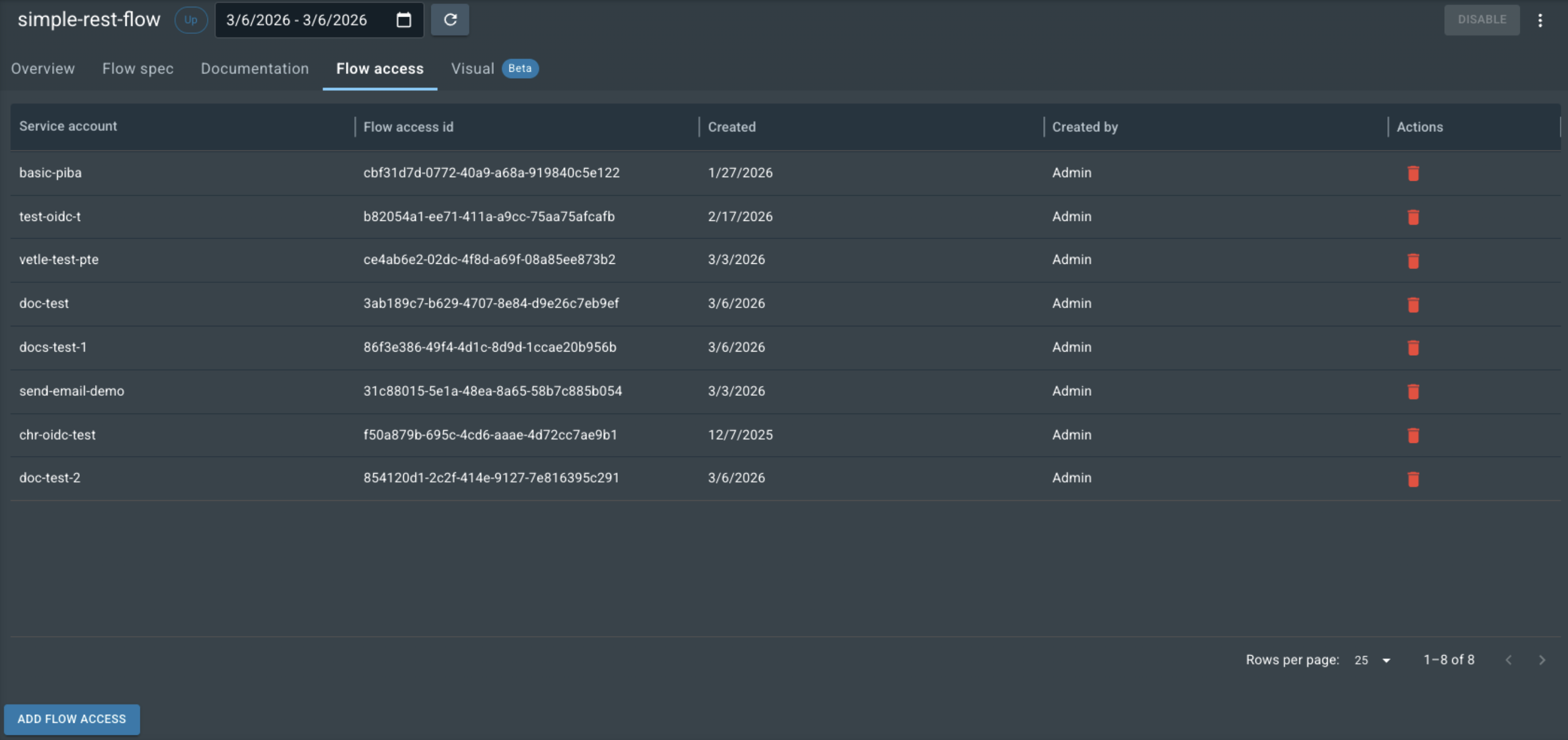Open the three-dot more options menu
This screenshot has width=1568, height=740.
click(x=1540, y=20)
